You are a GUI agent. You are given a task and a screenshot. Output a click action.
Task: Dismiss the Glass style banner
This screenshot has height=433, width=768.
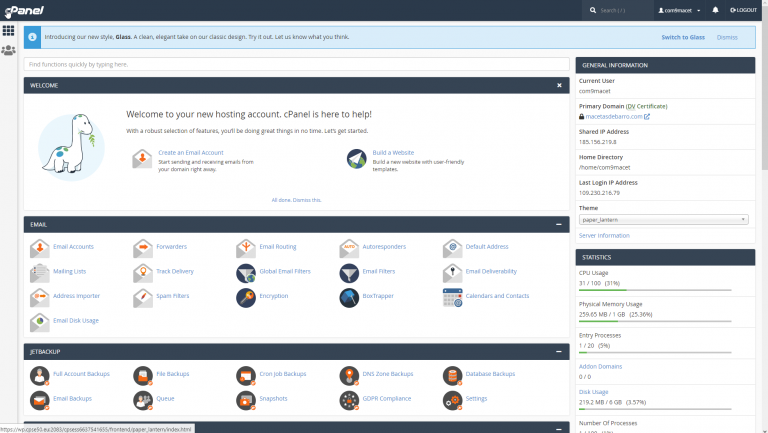click(x=727, y=37)
